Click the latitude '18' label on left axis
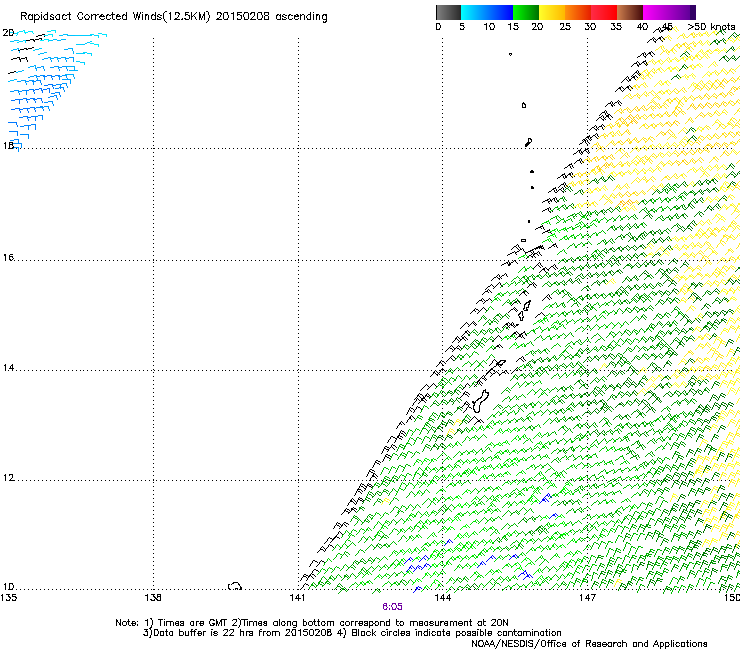The image size is (740, 650). (8, 145)
